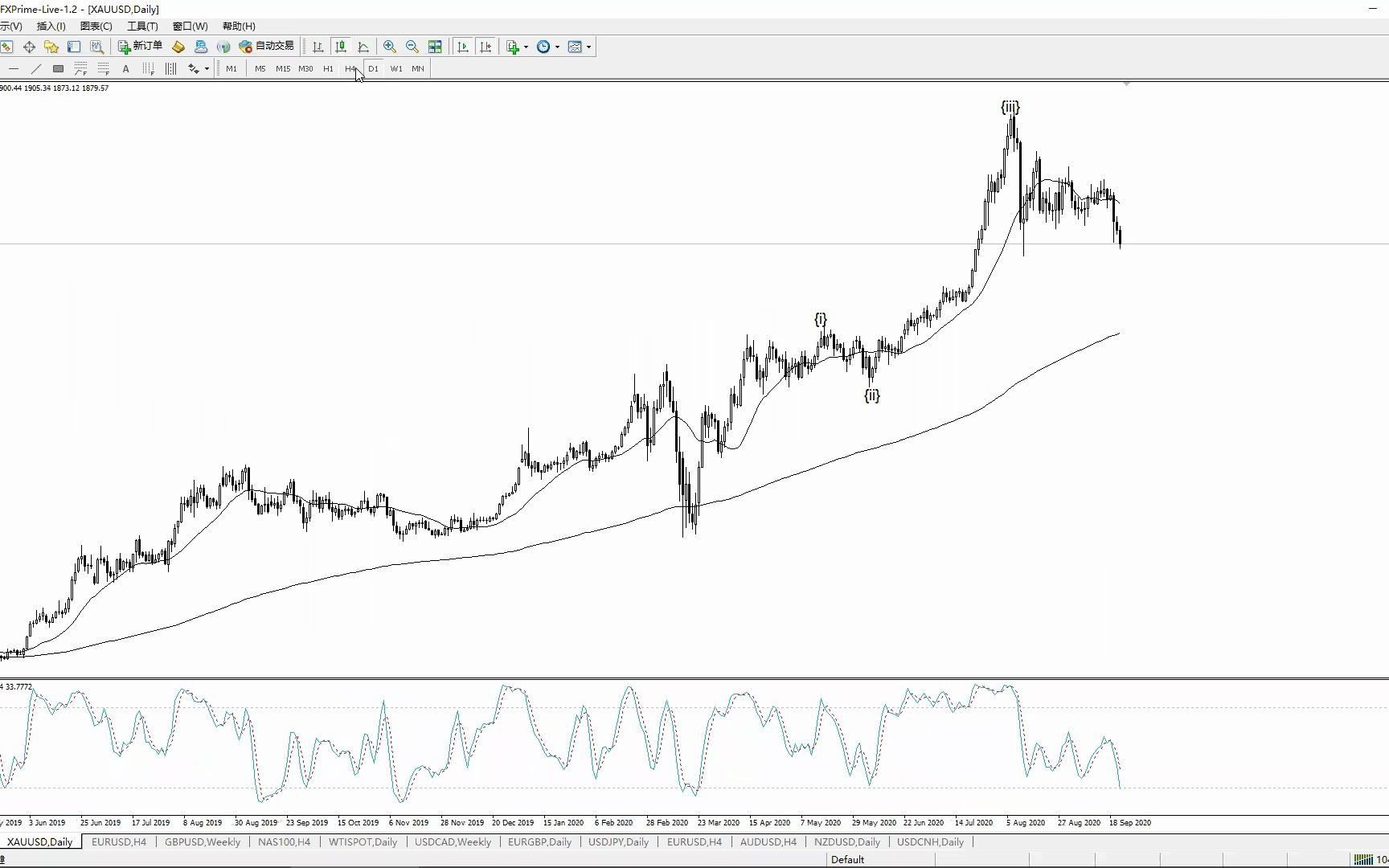
Task: Click the crosshair tool icon
Action: [29, 47]
